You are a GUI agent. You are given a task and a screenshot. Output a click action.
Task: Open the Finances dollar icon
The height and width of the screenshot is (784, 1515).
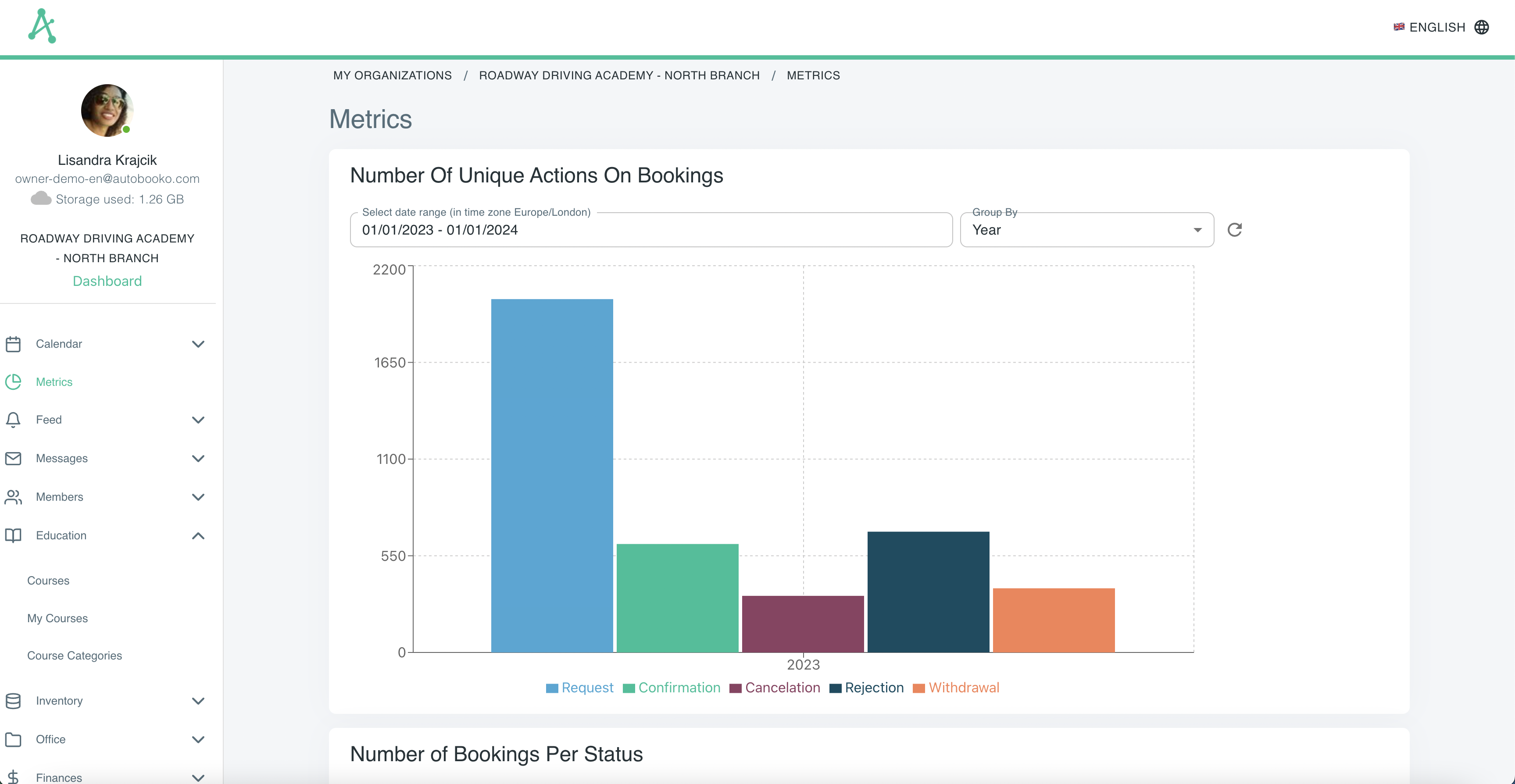pos(14,777)
